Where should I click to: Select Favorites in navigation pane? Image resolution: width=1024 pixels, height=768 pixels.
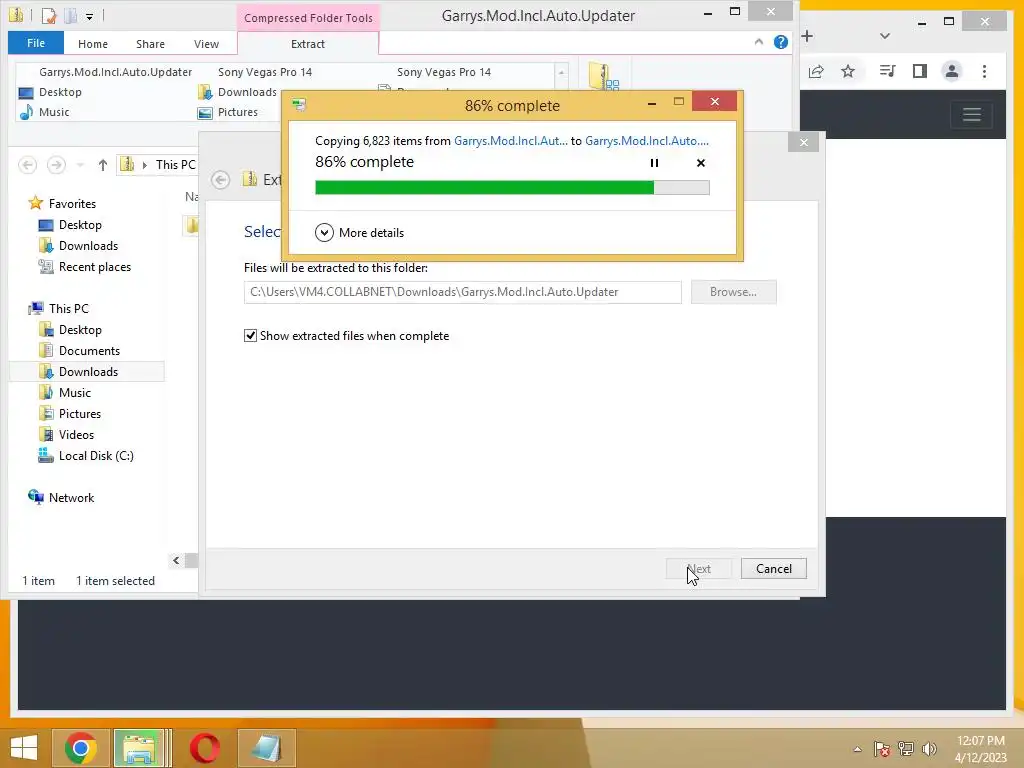point(63,204)
